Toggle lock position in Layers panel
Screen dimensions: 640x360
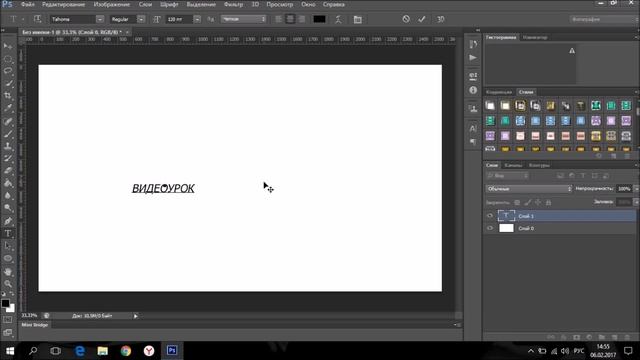(538, 202)
